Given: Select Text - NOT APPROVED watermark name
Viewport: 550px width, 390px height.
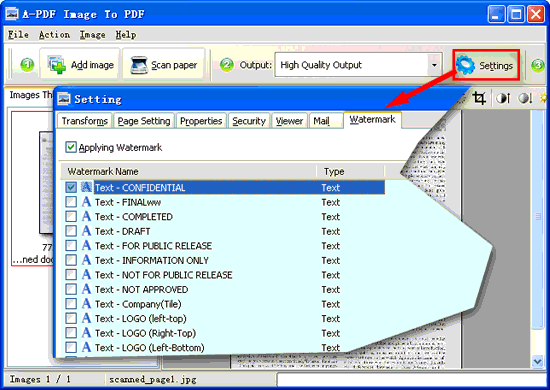Looking at the screenshot, I should click(x=141, y=290).
